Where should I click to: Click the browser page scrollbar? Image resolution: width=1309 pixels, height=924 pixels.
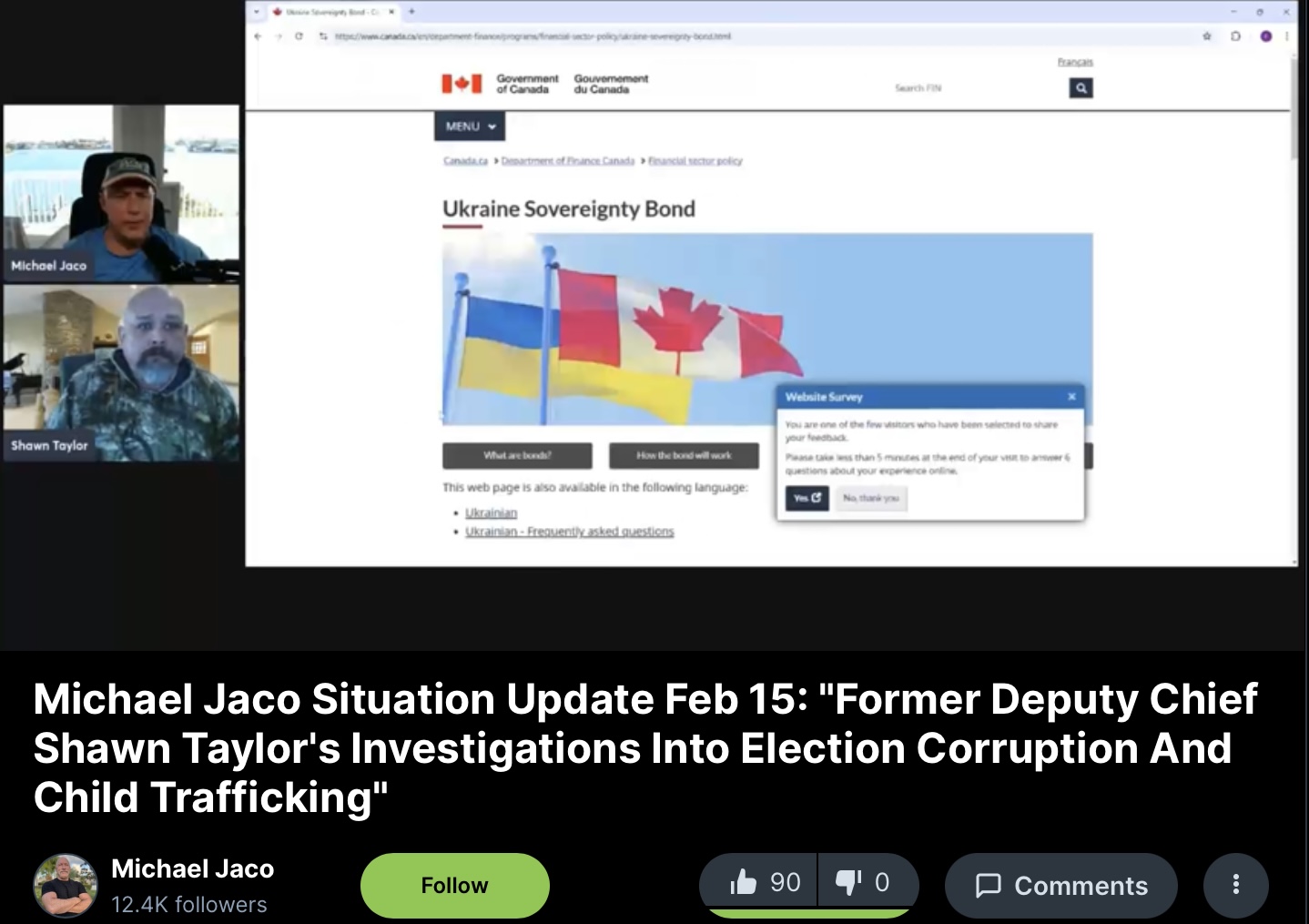tap(1296, 109)
